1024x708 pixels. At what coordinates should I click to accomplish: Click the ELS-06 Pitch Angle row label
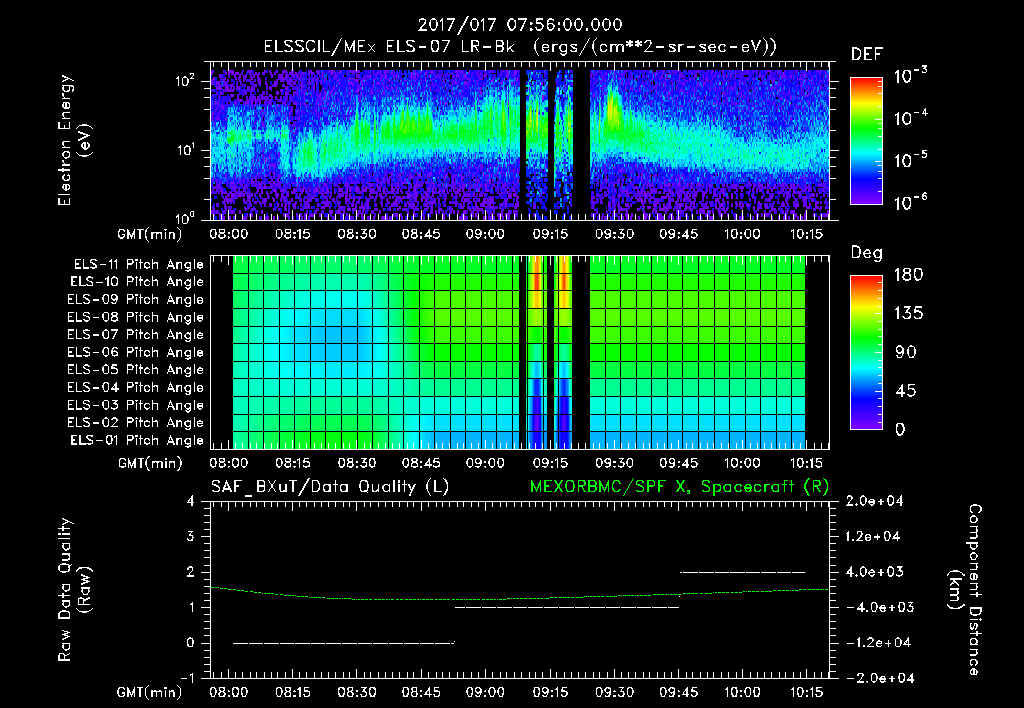(x=136, y=353)
